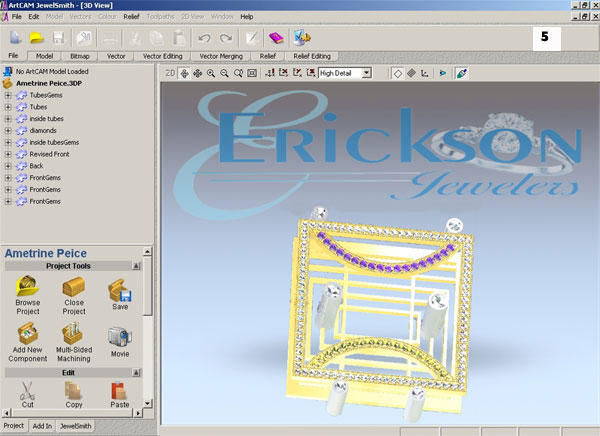
Task: Click the Paste tool in Edit section
Action: [x=120, y=394]
